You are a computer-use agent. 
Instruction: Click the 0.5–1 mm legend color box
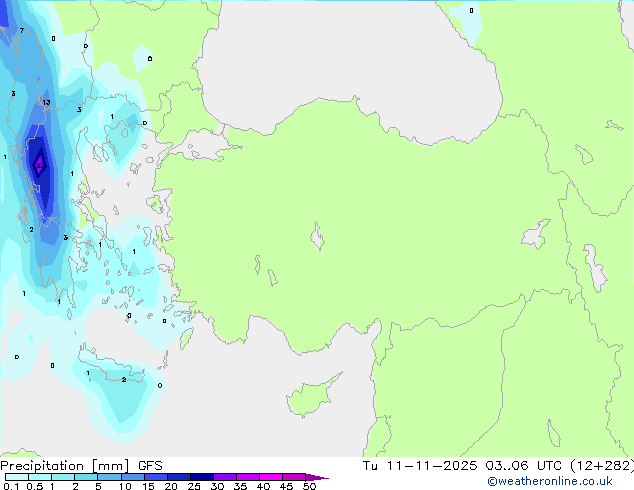pyautogui.click(x=40, y=477)
